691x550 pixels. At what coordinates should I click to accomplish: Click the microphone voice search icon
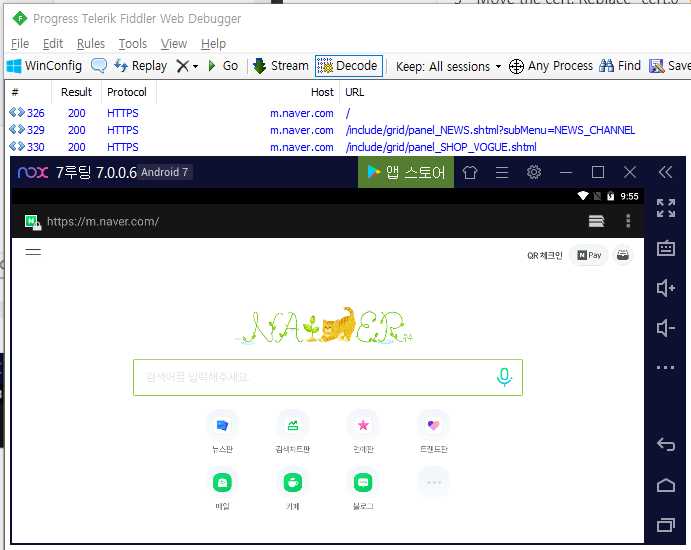pos(504,377)
